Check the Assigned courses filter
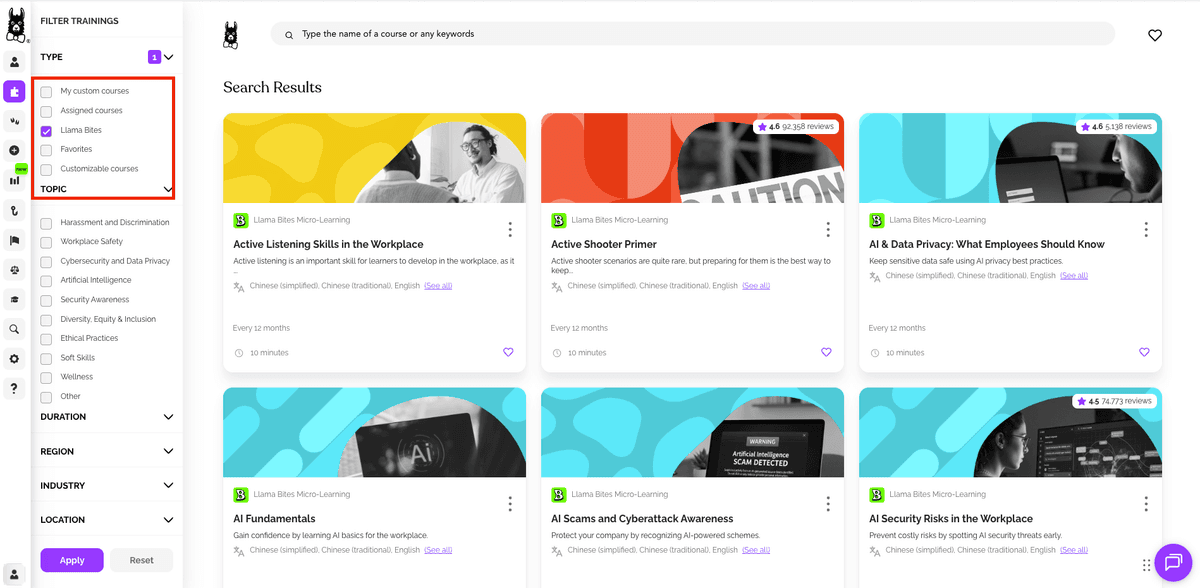 point(46,111)
